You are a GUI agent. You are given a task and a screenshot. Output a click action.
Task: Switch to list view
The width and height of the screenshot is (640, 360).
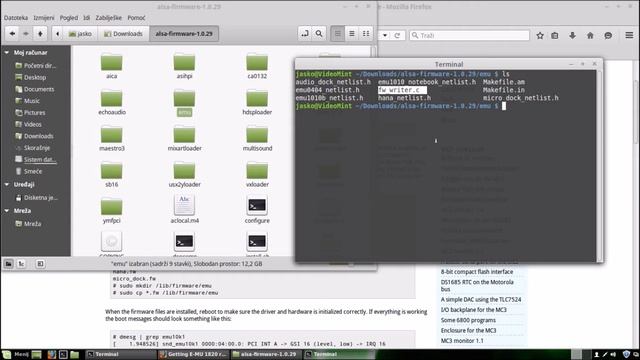click(x=352, y=34)
